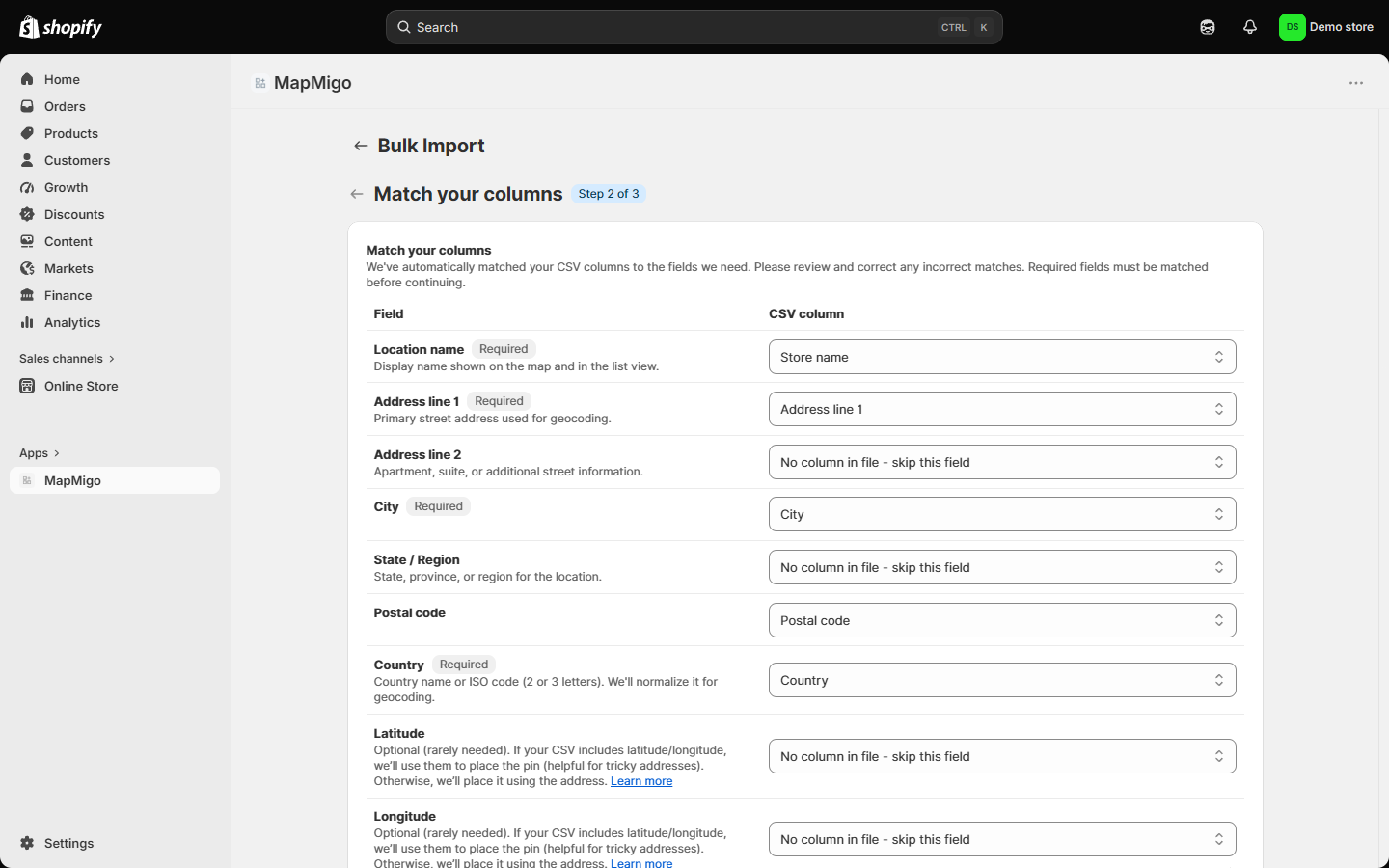Click the Online Store icon
The height and width of the screenshot is (868, 1389).
pos(27,386)
